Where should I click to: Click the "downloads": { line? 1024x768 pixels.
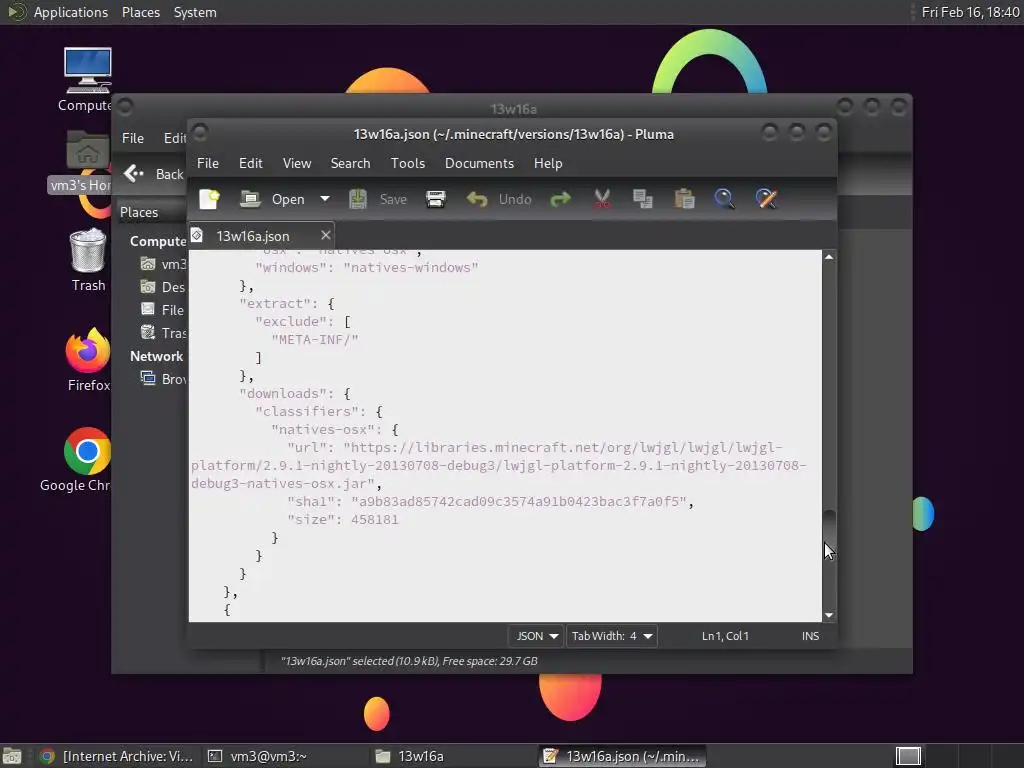(295, 393)
